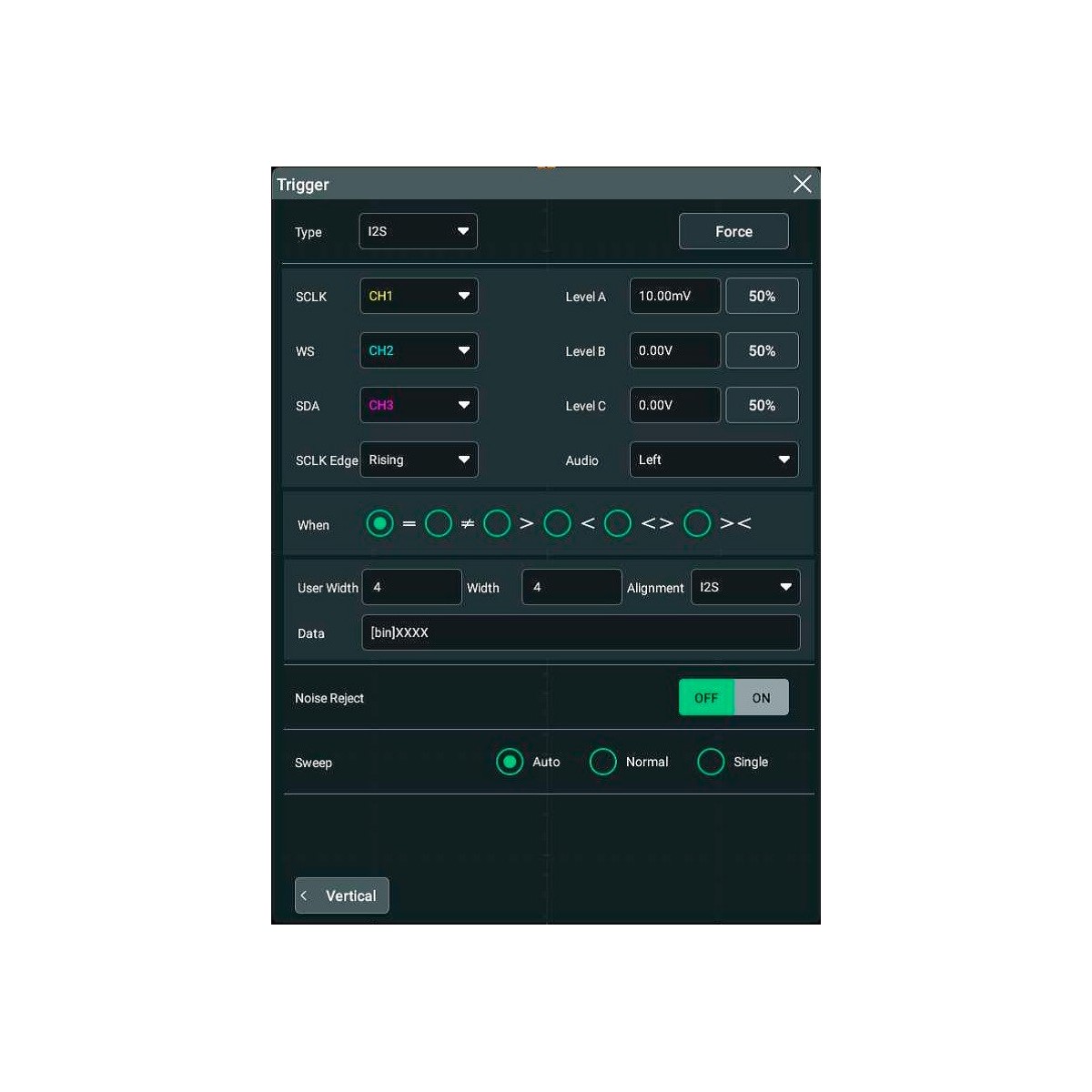Choose the SDA source dropdown showing CH3
This screenshot has height=1092, width=1092.
[419, 405]
